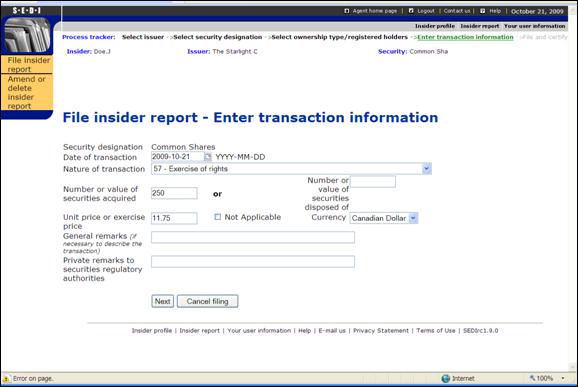578x387 pixels.
Task: Tick the Not Applicable checkbox
Action: 217,217
